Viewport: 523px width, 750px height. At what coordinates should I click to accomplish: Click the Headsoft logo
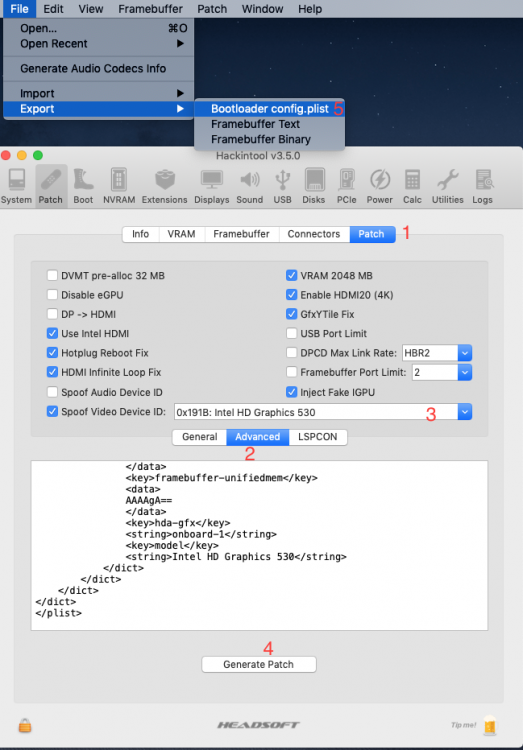(x=258, y=725)
